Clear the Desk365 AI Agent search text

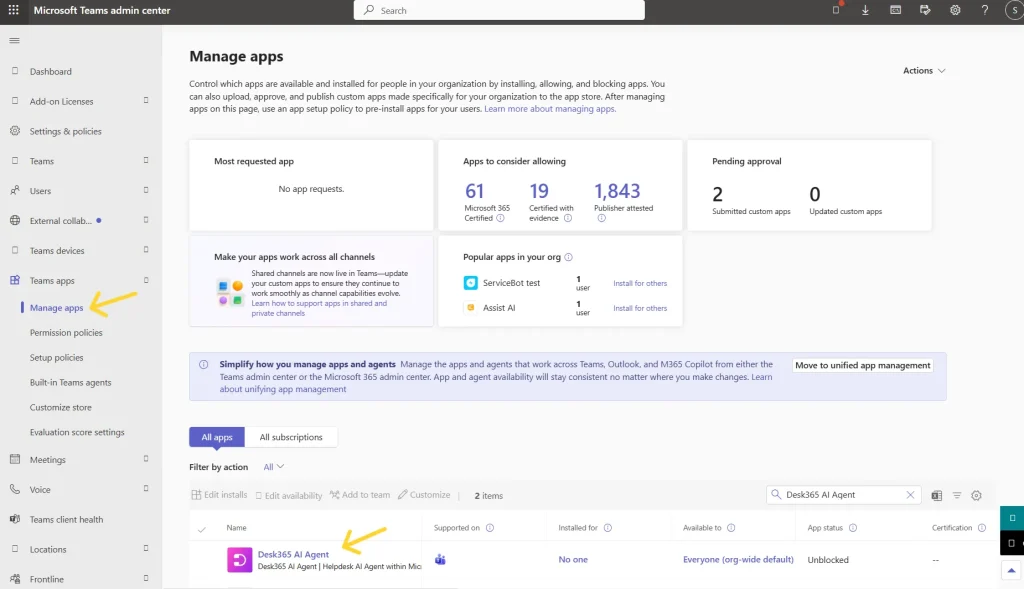(x=910, y=495)
